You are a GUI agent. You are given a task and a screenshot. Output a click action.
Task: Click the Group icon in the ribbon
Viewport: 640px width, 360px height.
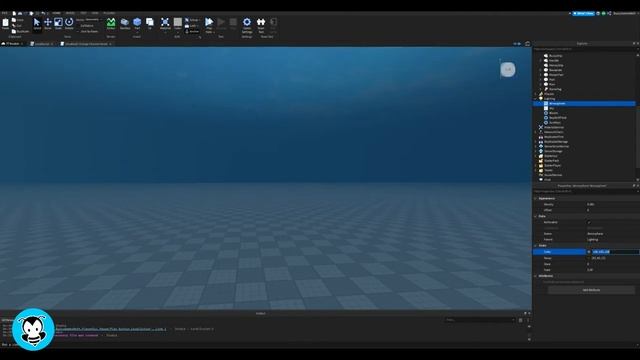(x=187, y=20)
